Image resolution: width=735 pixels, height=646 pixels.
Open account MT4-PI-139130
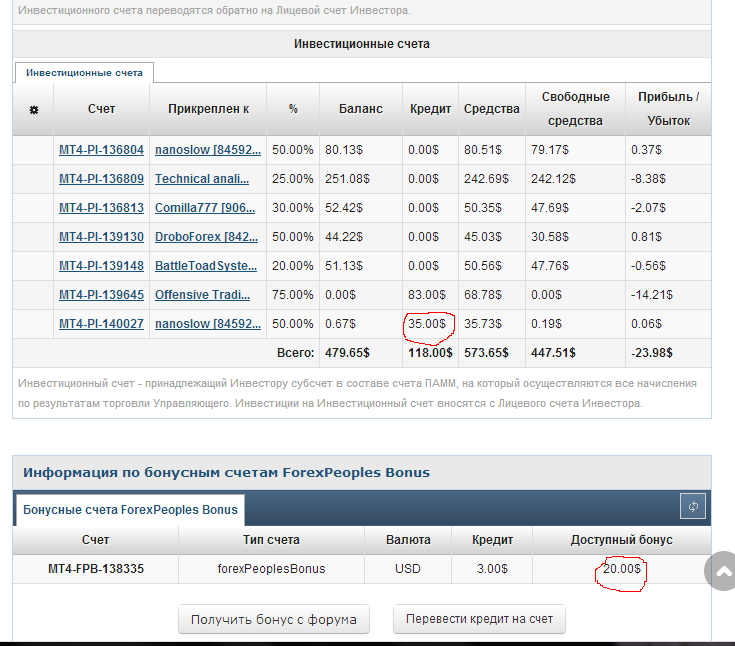[101, 237]
